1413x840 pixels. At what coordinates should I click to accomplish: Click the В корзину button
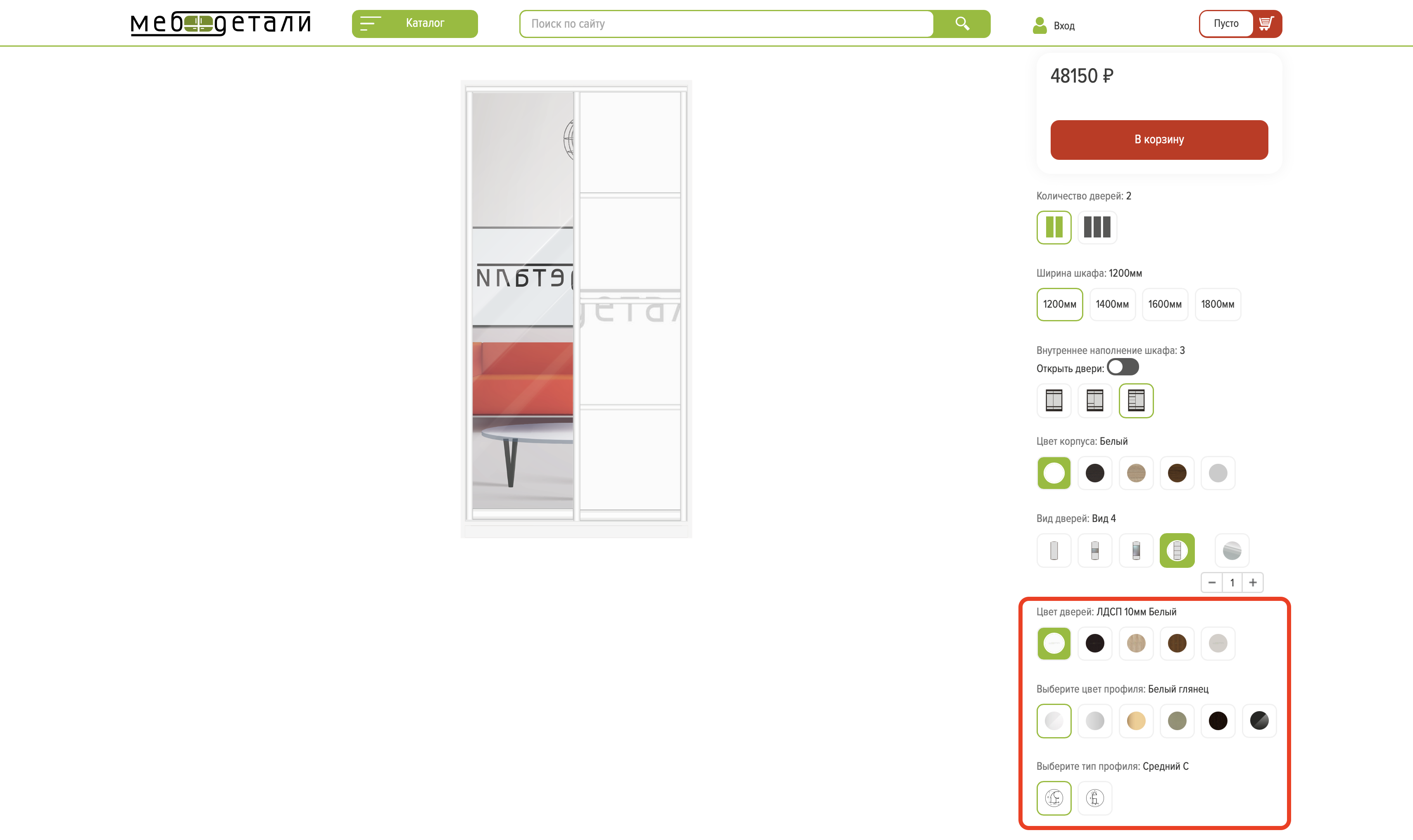(x=1159, y=139)
